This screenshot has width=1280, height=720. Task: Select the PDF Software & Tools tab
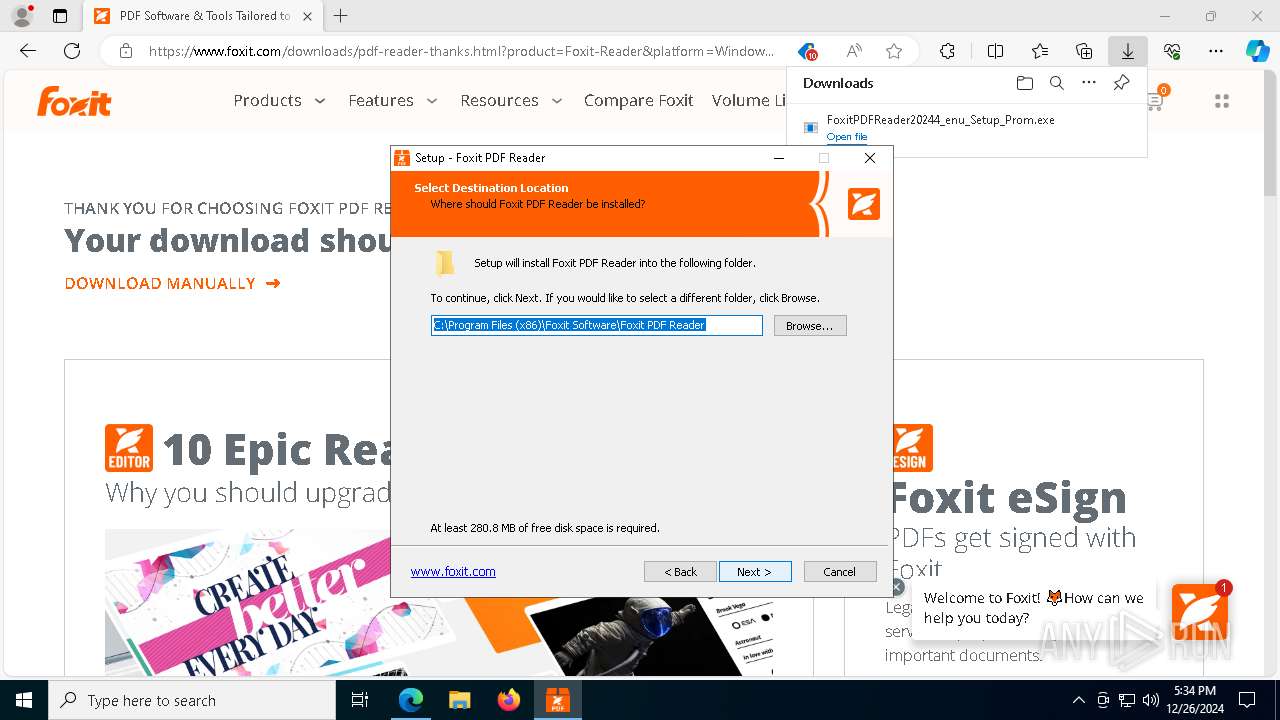tap(203, 16)
